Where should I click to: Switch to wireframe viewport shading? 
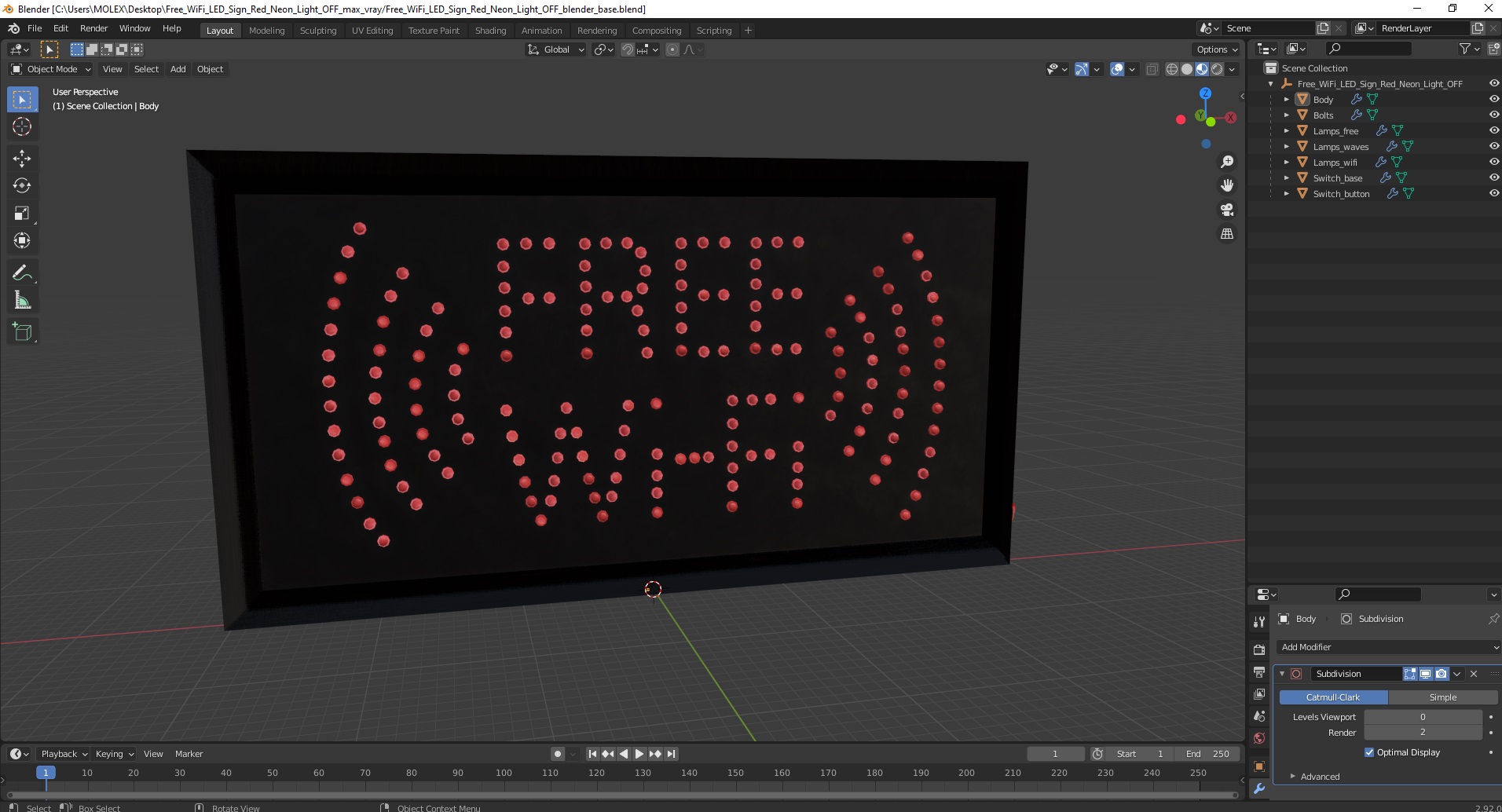click(x=1172, y=69)
